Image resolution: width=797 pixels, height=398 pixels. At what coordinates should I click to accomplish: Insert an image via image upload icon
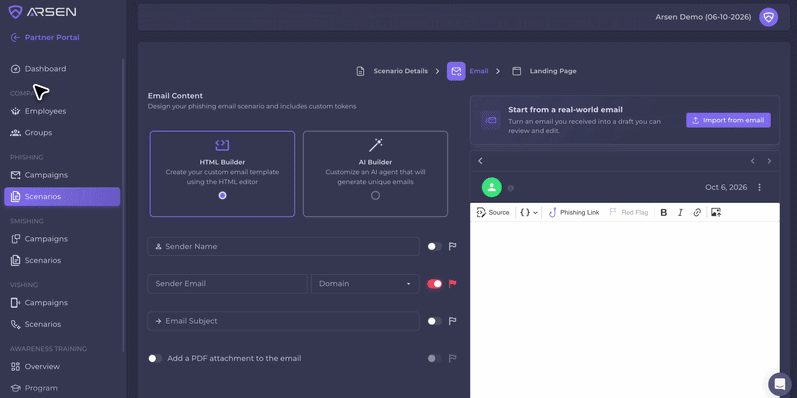coord(716,212)
